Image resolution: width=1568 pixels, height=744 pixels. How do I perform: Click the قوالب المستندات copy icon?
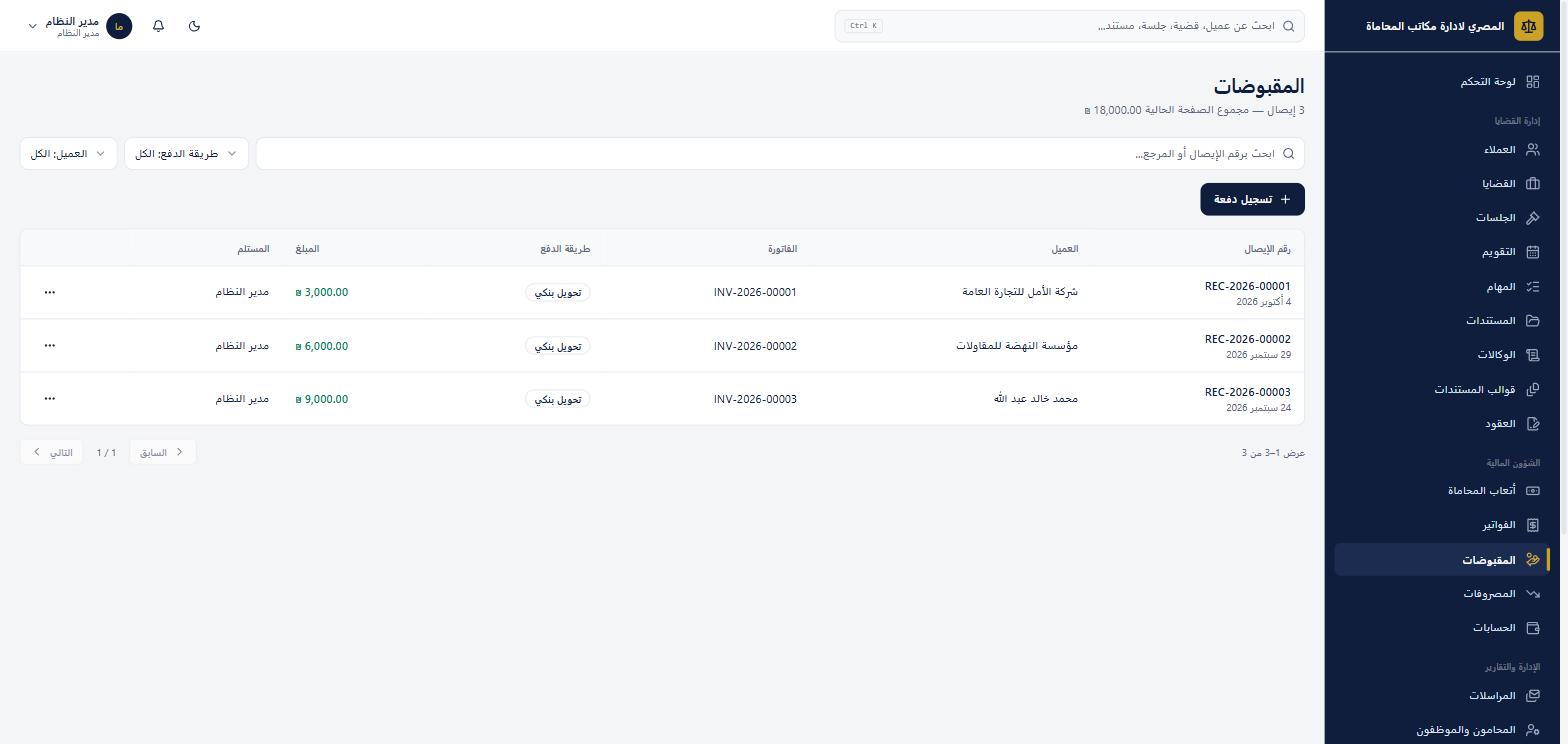(1533, 389)
